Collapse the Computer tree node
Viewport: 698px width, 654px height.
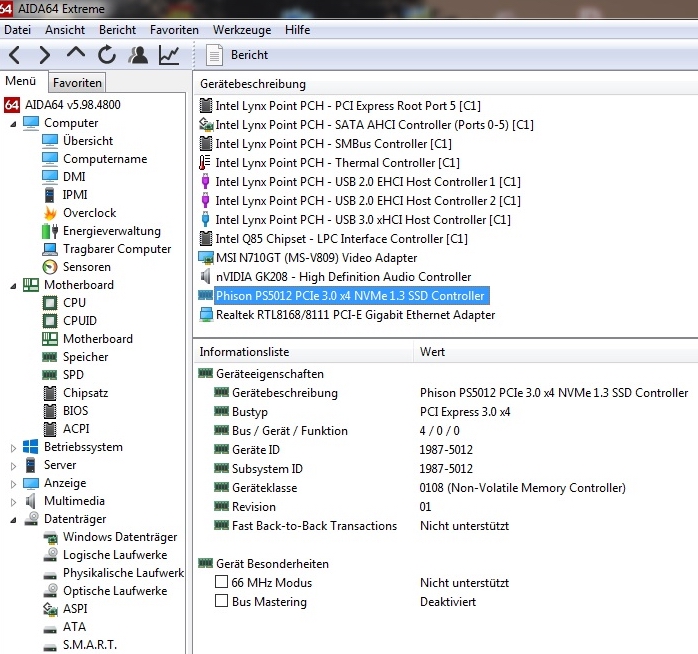click(x=13, y=124)
